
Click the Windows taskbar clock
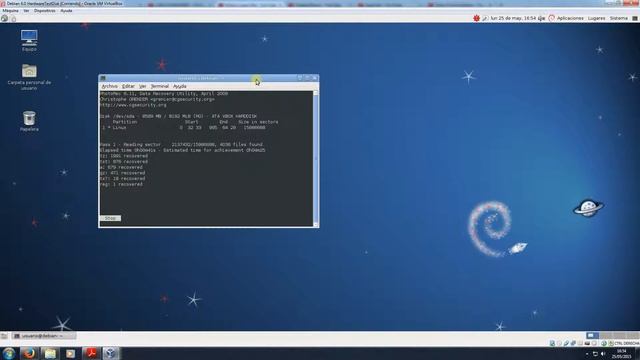tap(622, 353)
